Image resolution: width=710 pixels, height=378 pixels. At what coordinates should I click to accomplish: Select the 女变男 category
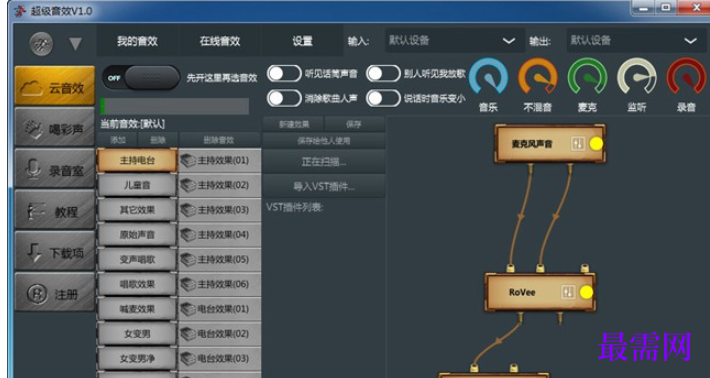pyautogui.click(x=137, y=334)
